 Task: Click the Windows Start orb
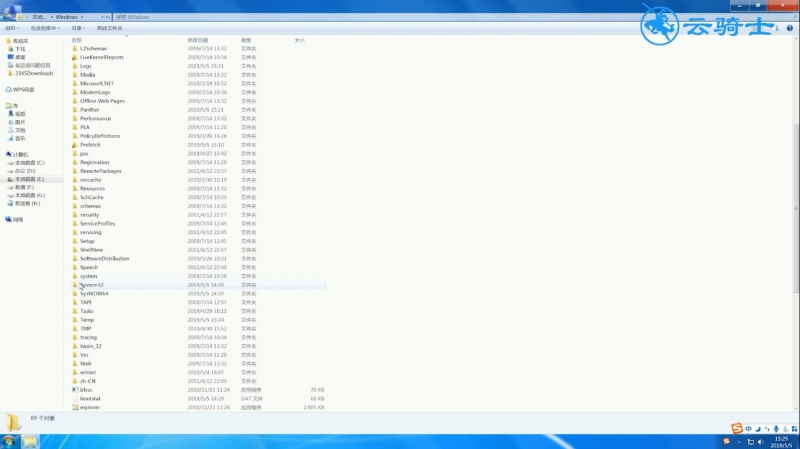tap(9, 441)
